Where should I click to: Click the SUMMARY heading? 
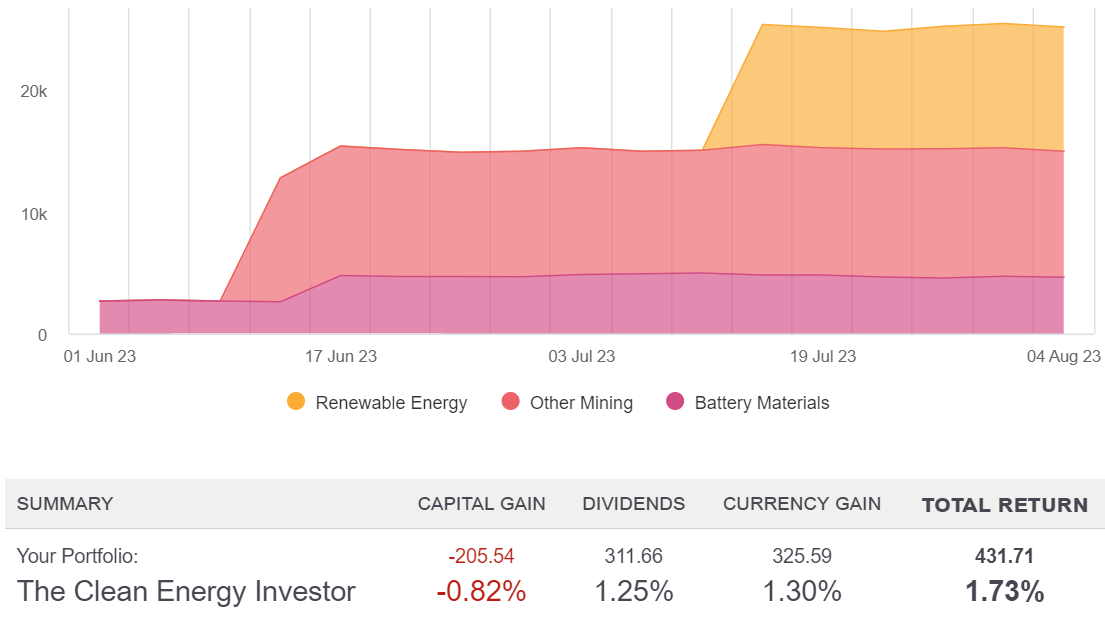(x=65, y=504)
